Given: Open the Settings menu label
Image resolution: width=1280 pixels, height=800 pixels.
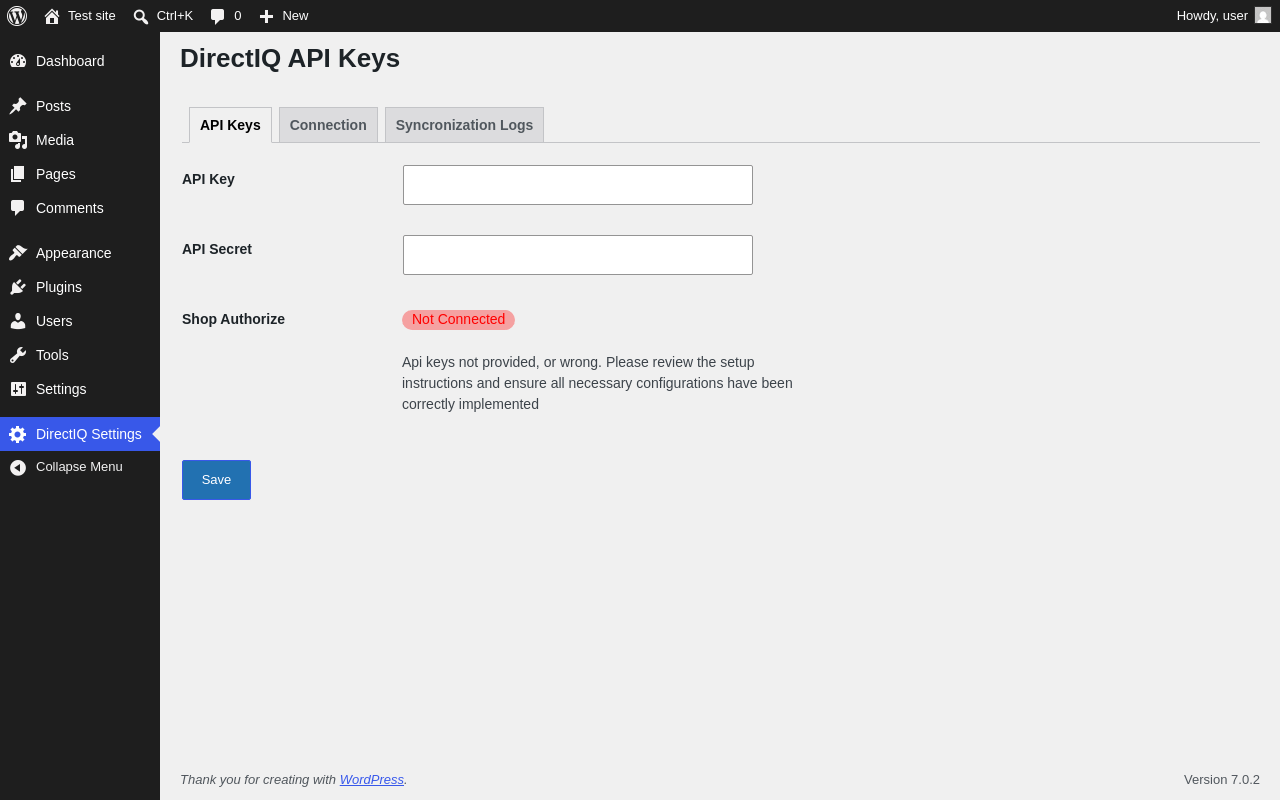Looking at the screenshot, I should point(61,389).
